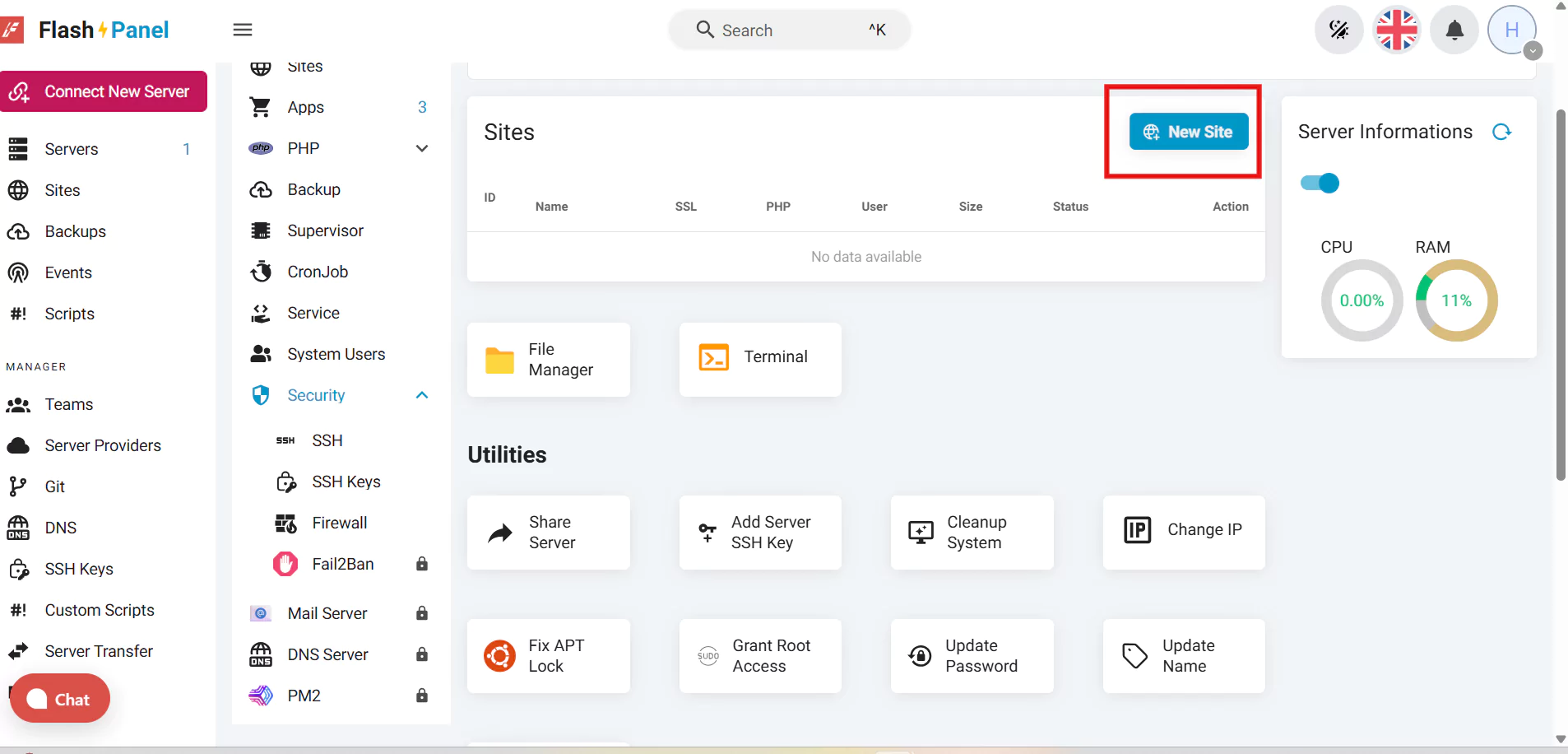Open the user avatar dropdown

pyautogui.click(x=1513, y=31)
